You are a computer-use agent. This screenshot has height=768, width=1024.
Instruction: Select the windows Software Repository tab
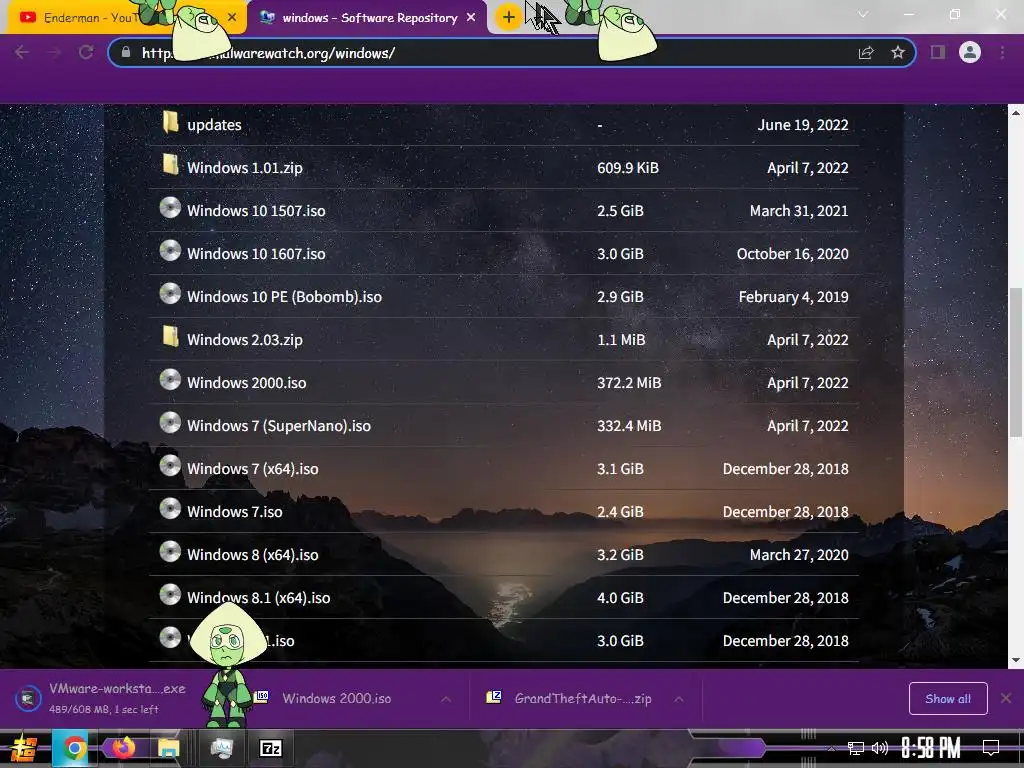point(369,18)
